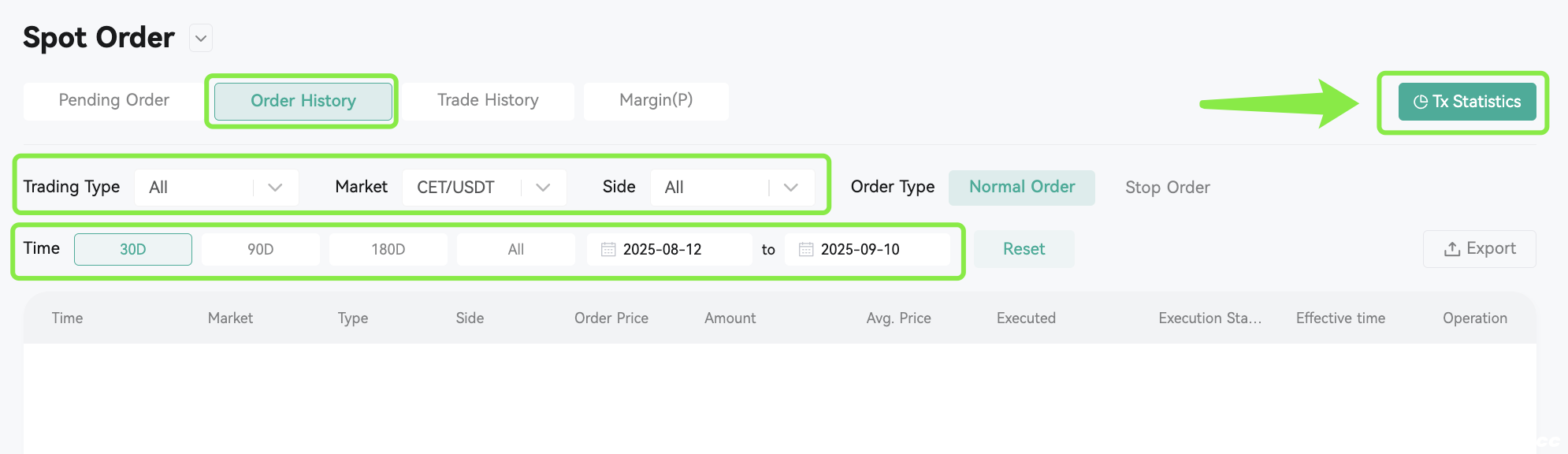Select the 30D time range
The image size is (1568, 454).
pyautogui.click(x=133, y=249)
